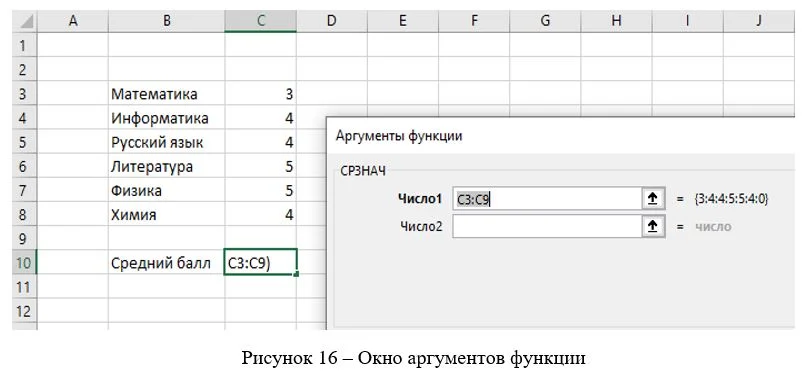Select row 4 header
The width and height of the screenshot is (809, 372).
(25, 118)
